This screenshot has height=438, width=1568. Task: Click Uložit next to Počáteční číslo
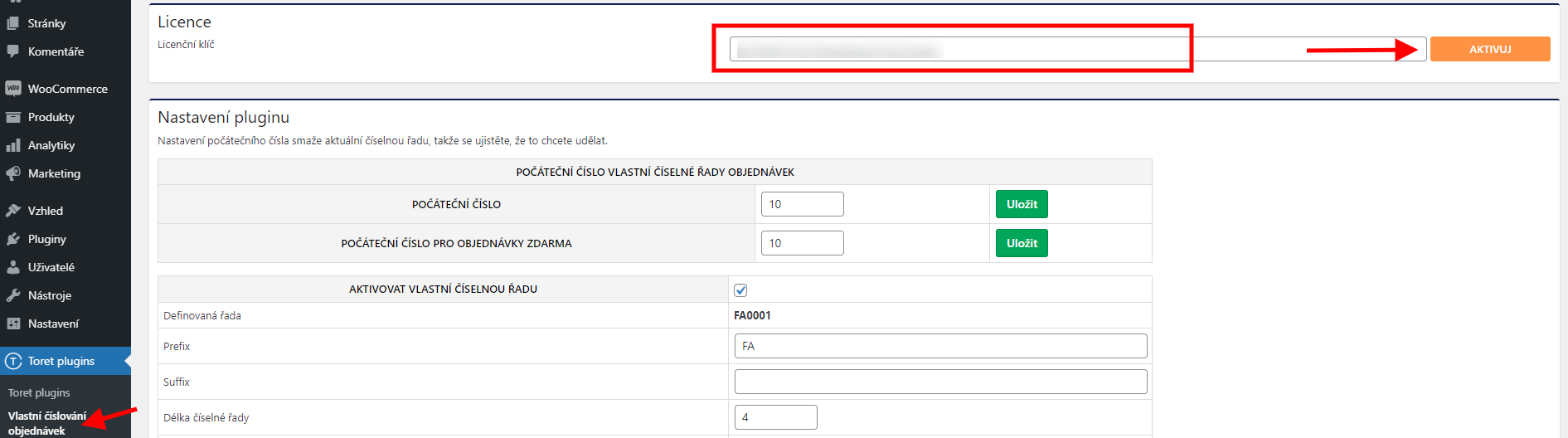tap(1022, 204)
